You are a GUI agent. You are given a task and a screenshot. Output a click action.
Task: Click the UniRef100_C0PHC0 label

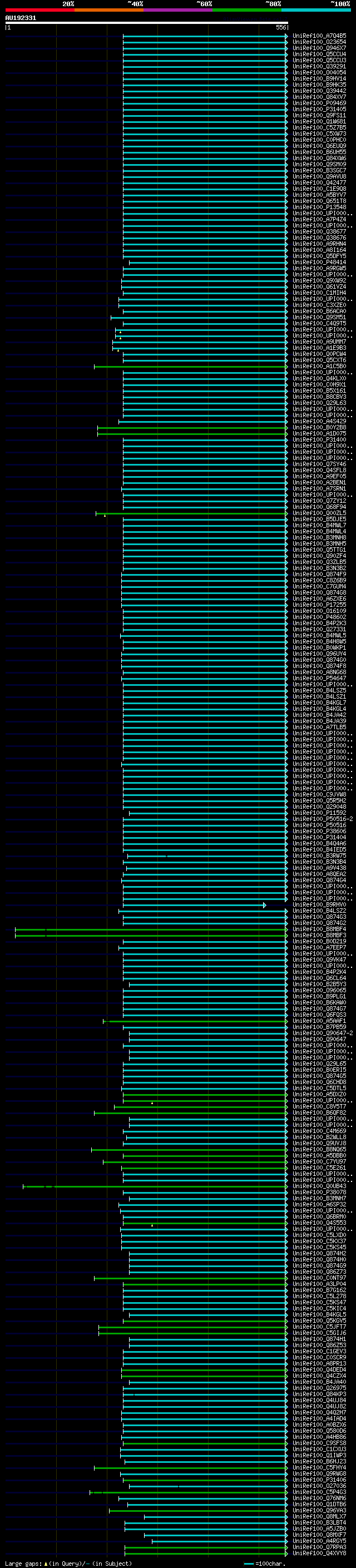(319, 140)
